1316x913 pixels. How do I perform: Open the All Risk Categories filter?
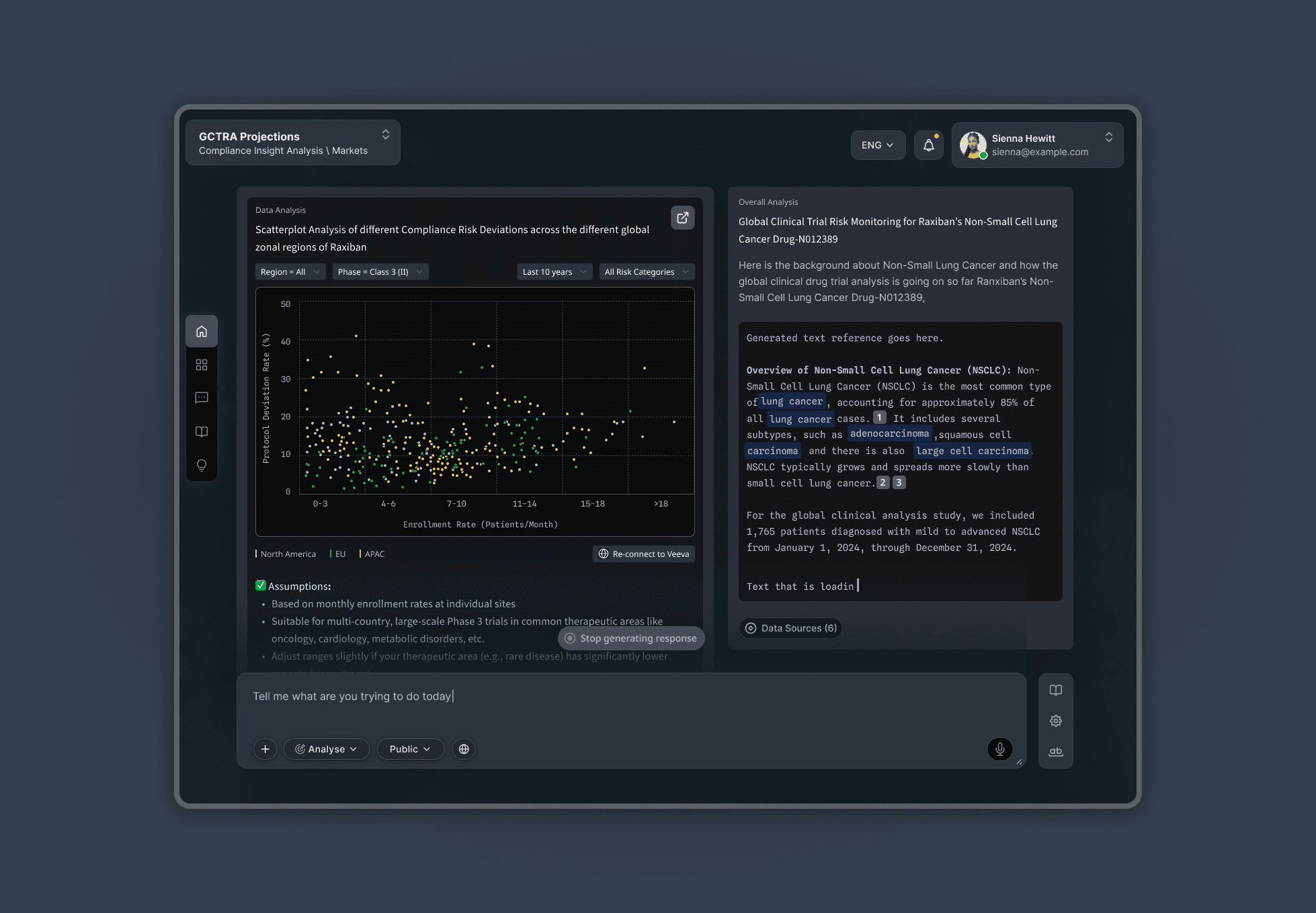point(647,271)
